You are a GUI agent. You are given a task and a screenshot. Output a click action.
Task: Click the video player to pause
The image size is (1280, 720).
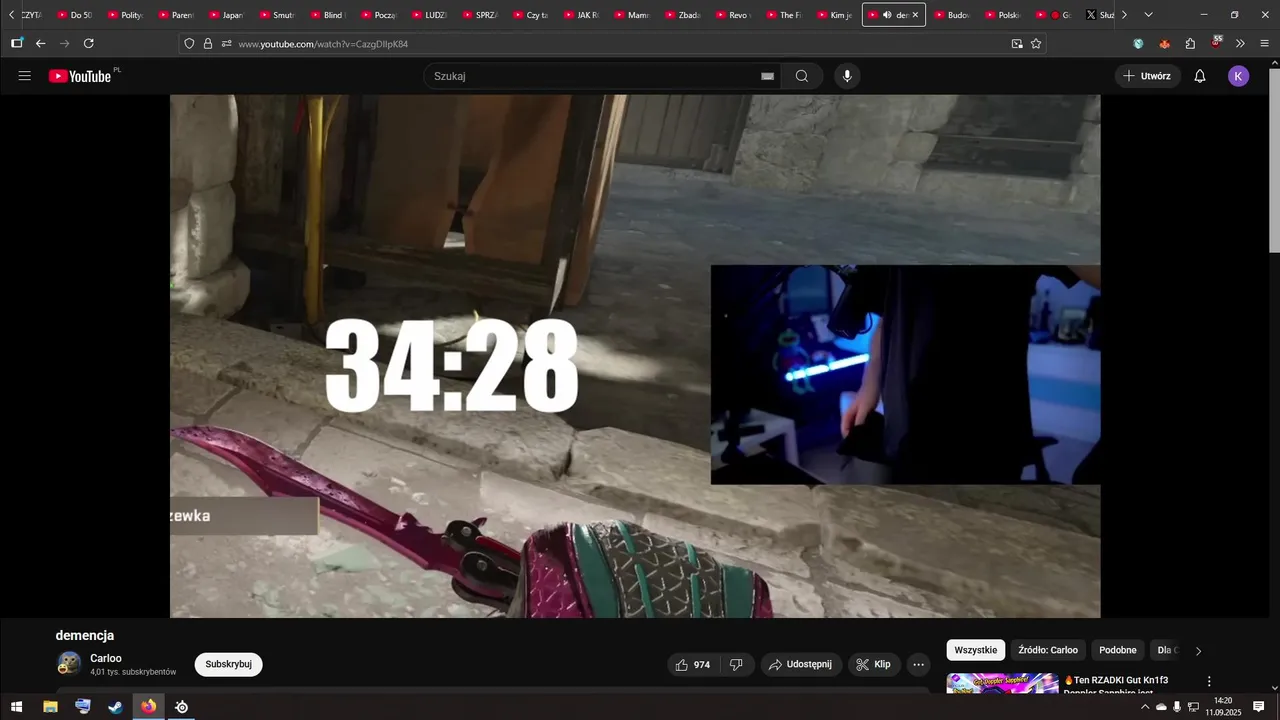[635, 356]
